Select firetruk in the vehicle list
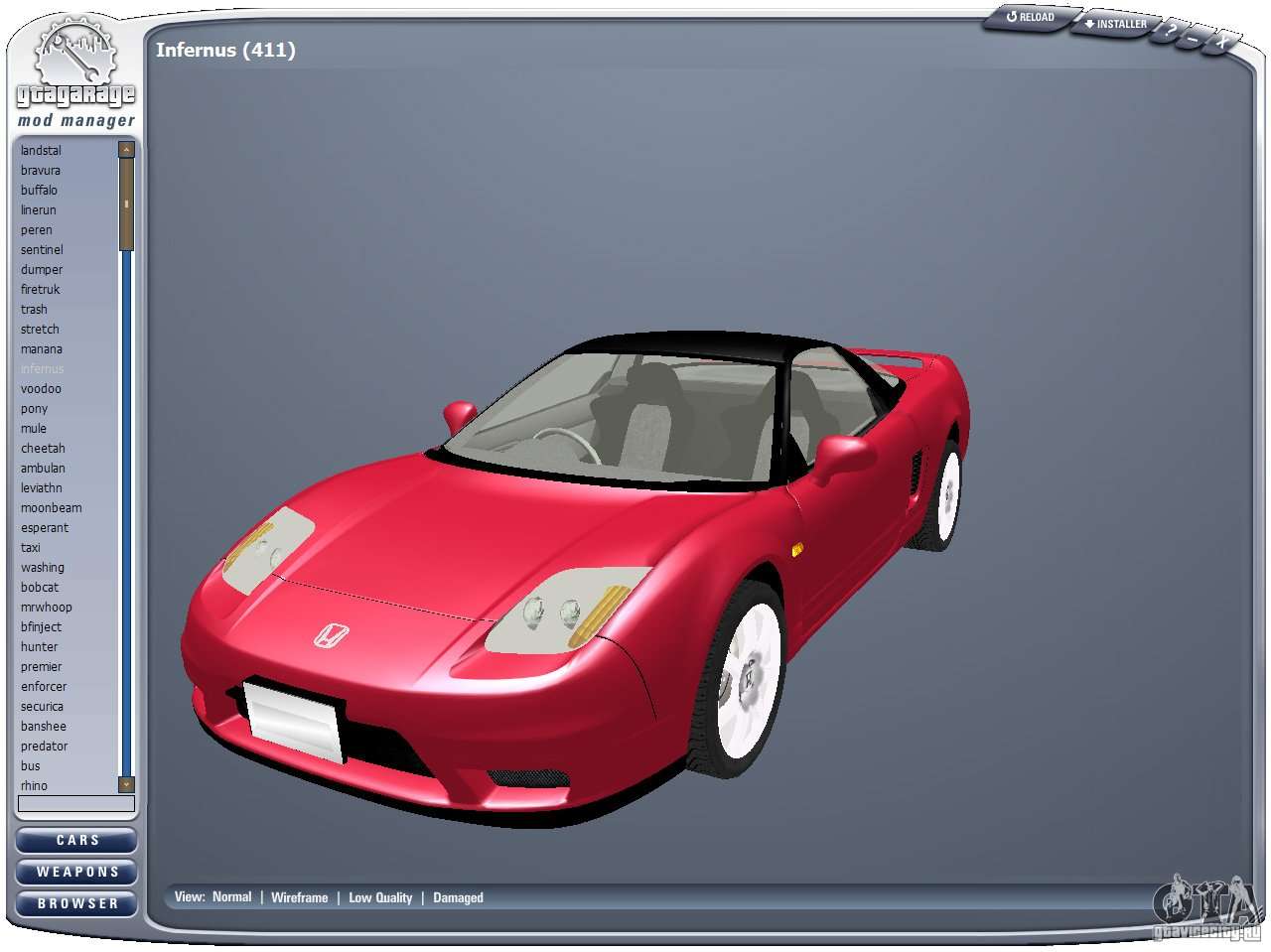 click(x=41, y=290)
